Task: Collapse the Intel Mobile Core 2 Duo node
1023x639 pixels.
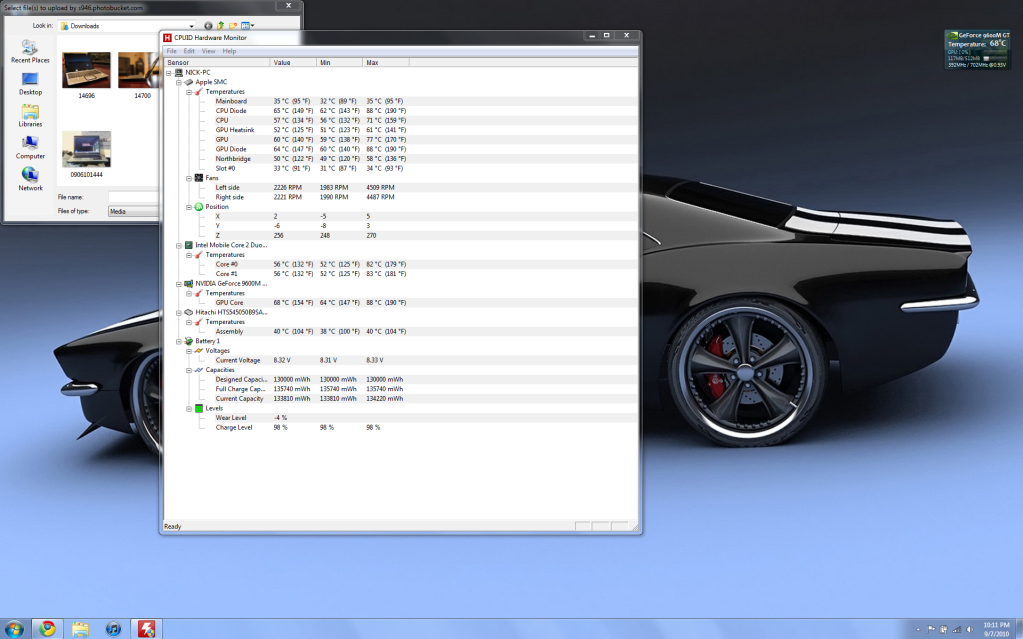Action: coord(179,245)
